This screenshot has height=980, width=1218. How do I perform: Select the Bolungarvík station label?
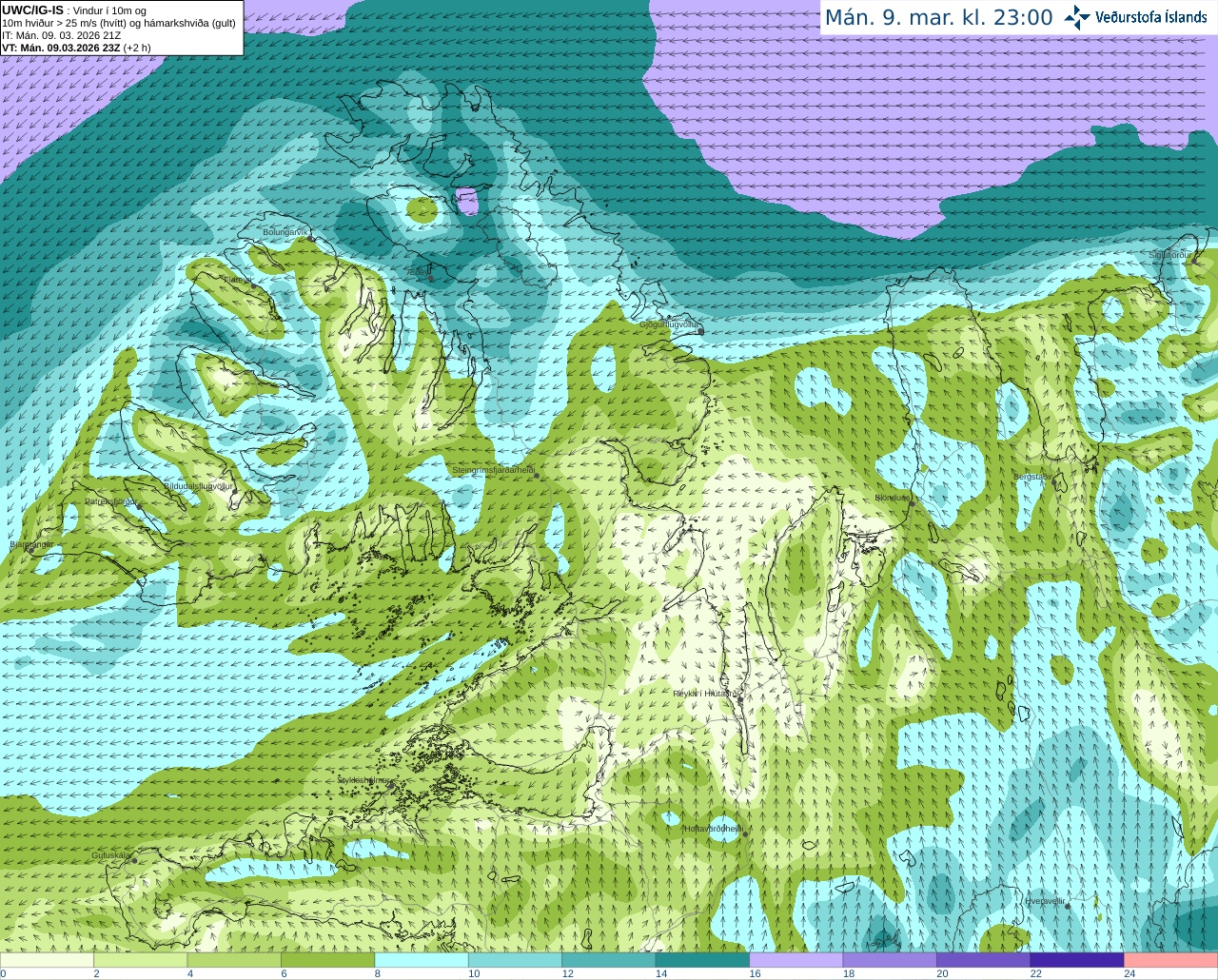[x=285, y=232]
